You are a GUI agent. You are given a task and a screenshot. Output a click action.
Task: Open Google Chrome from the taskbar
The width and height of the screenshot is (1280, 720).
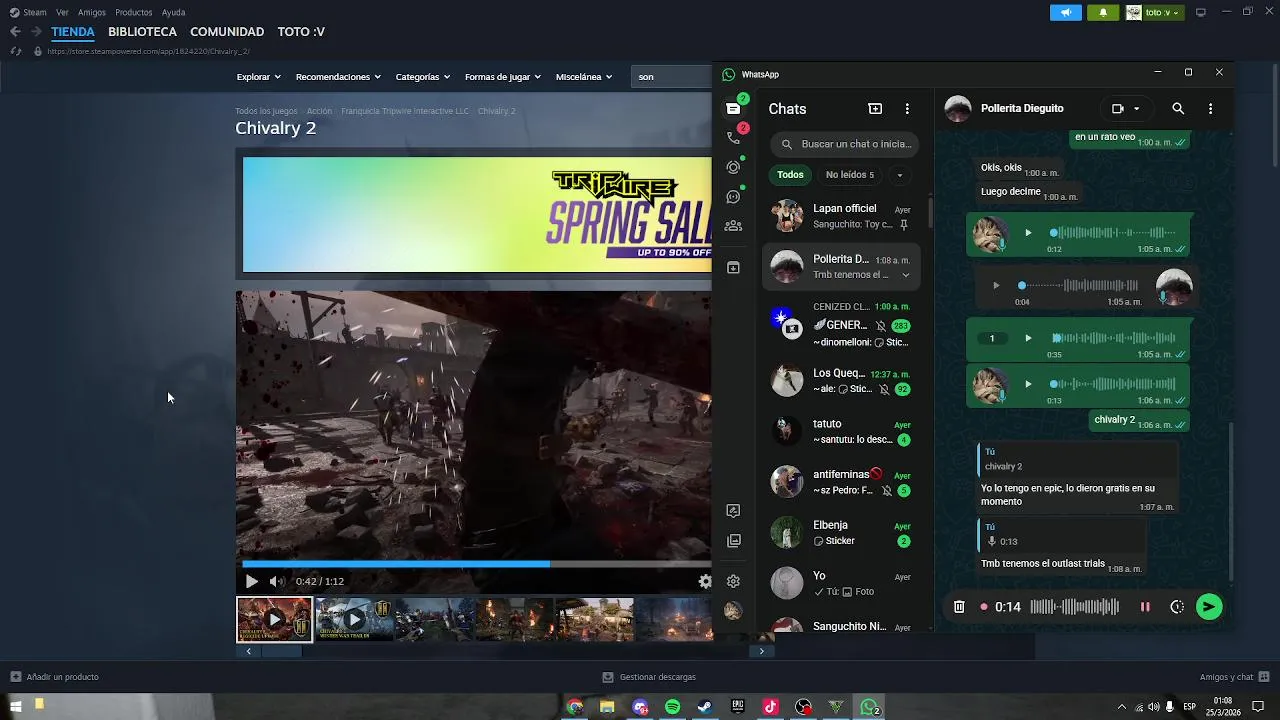(x=575, y=707)
